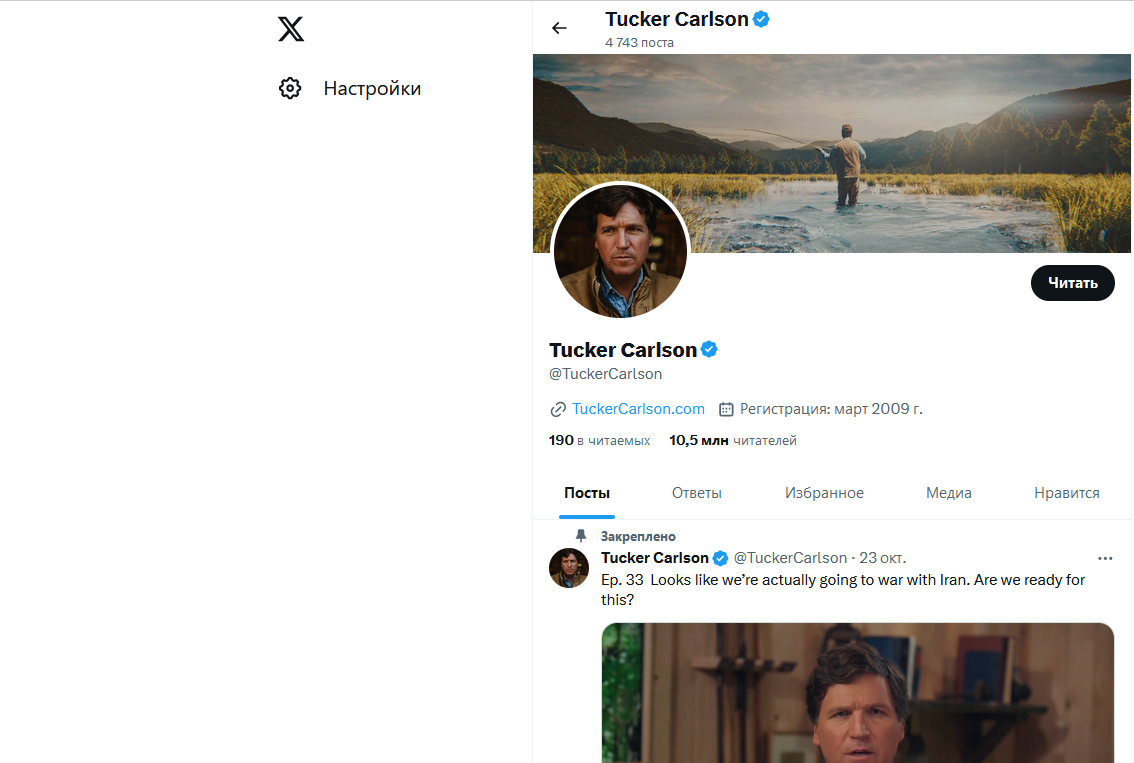Go back using the arrow icon
Viewport: 1134px width, 763px height.
pyautogui.click(x=559, y=28)
